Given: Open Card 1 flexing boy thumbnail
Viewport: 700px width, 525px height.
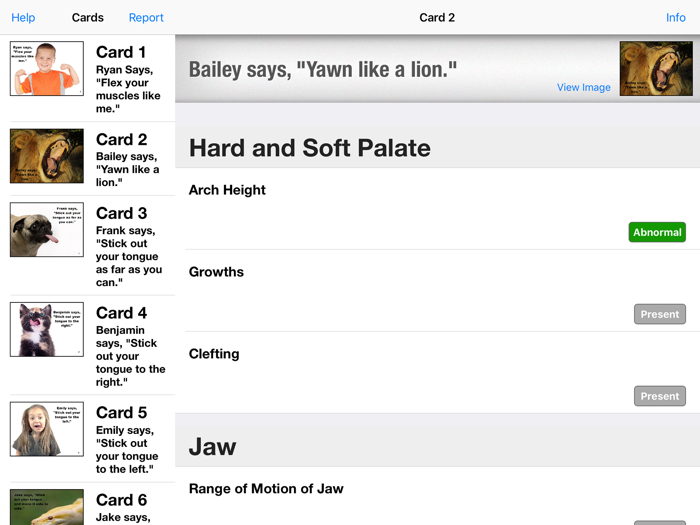Looking at the screenshot, I should coord(46,69).
